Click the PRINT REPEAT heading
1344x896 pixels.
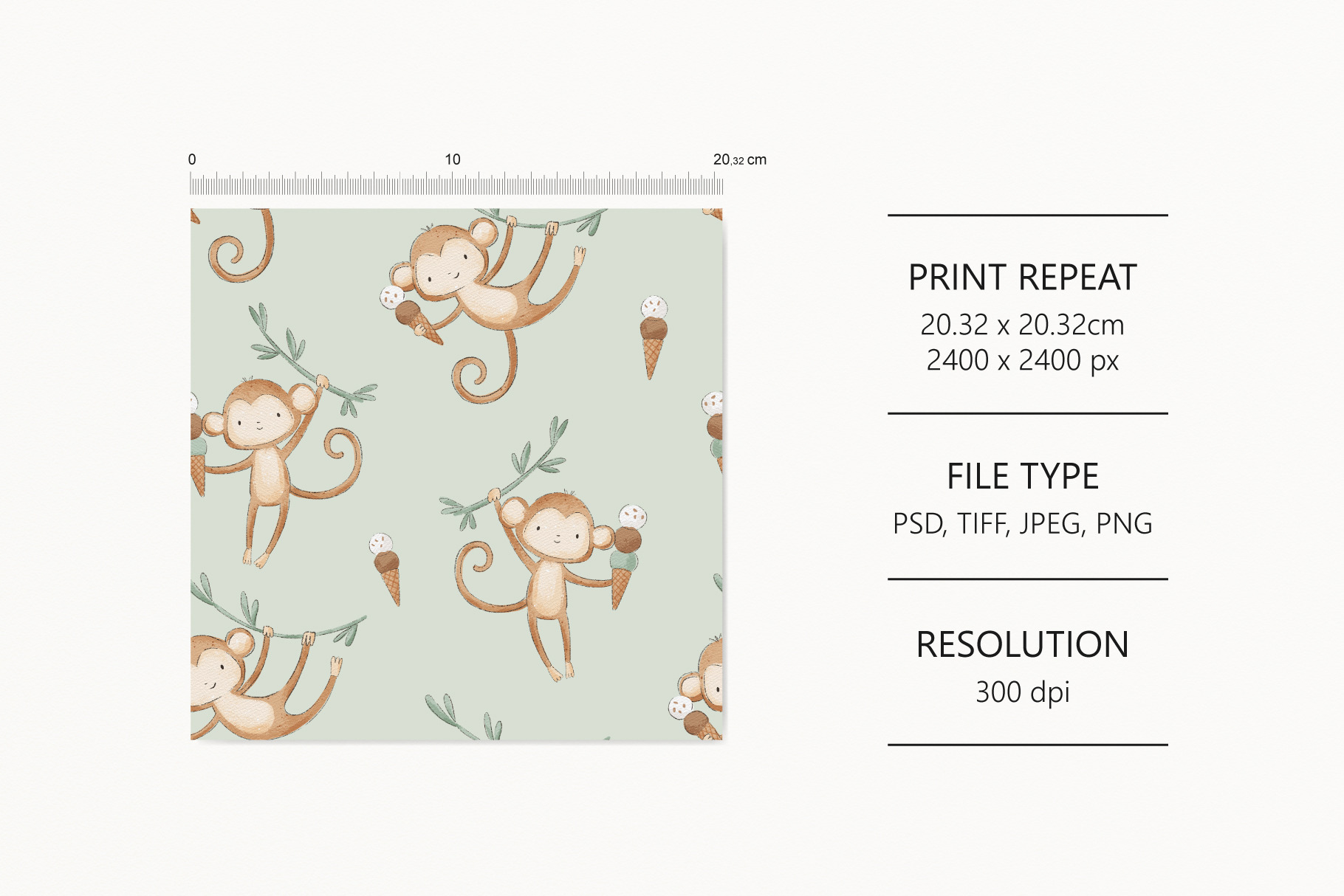[1022, 278]
